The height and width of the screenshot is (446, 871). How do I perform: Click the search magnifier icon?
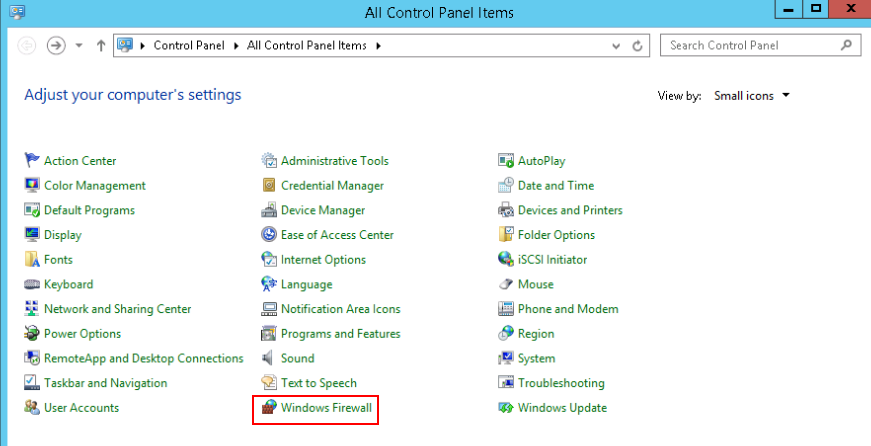(x=846, y=45)
